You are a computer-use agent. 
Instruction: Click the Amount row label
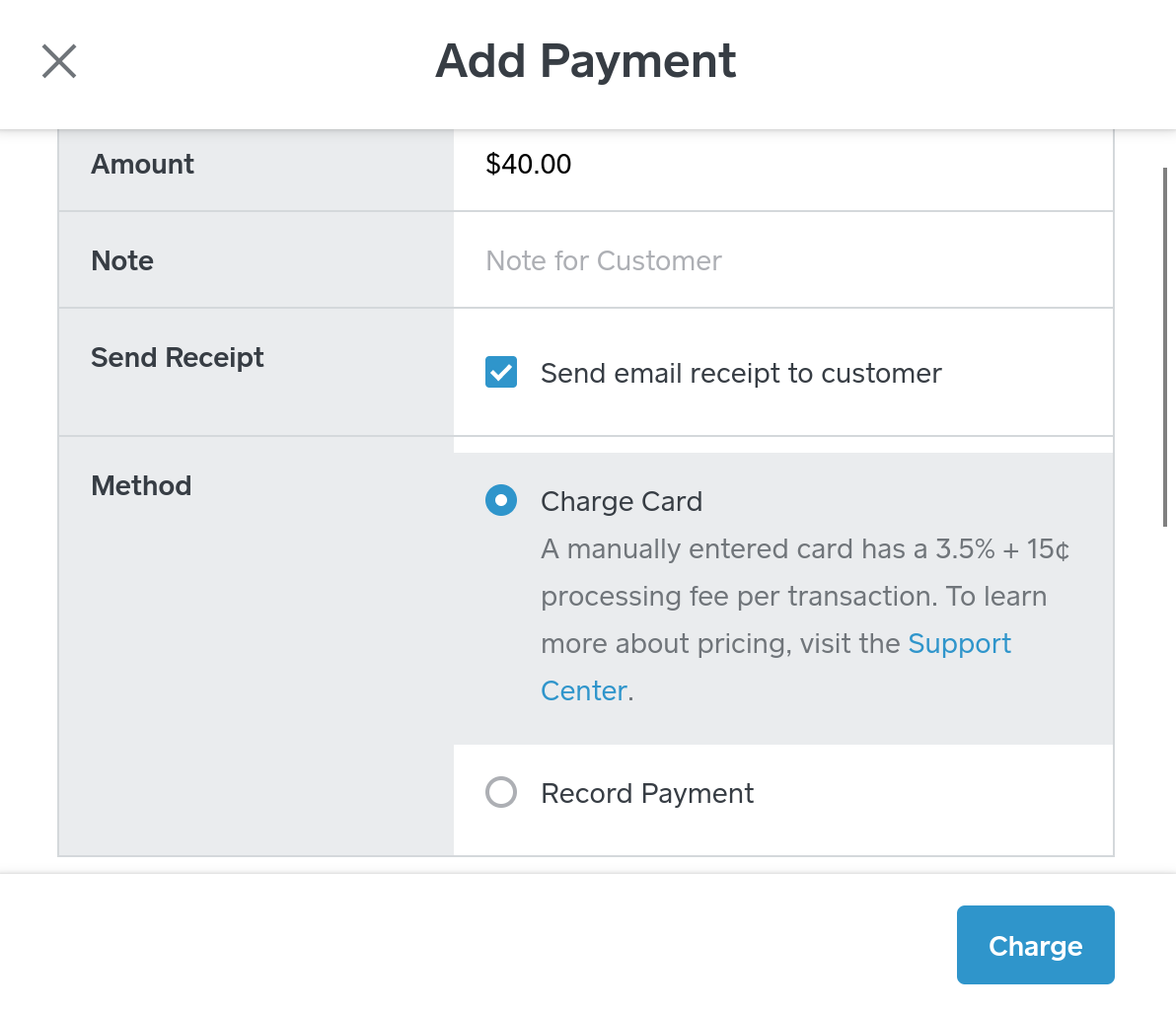[x=143, y=165]
